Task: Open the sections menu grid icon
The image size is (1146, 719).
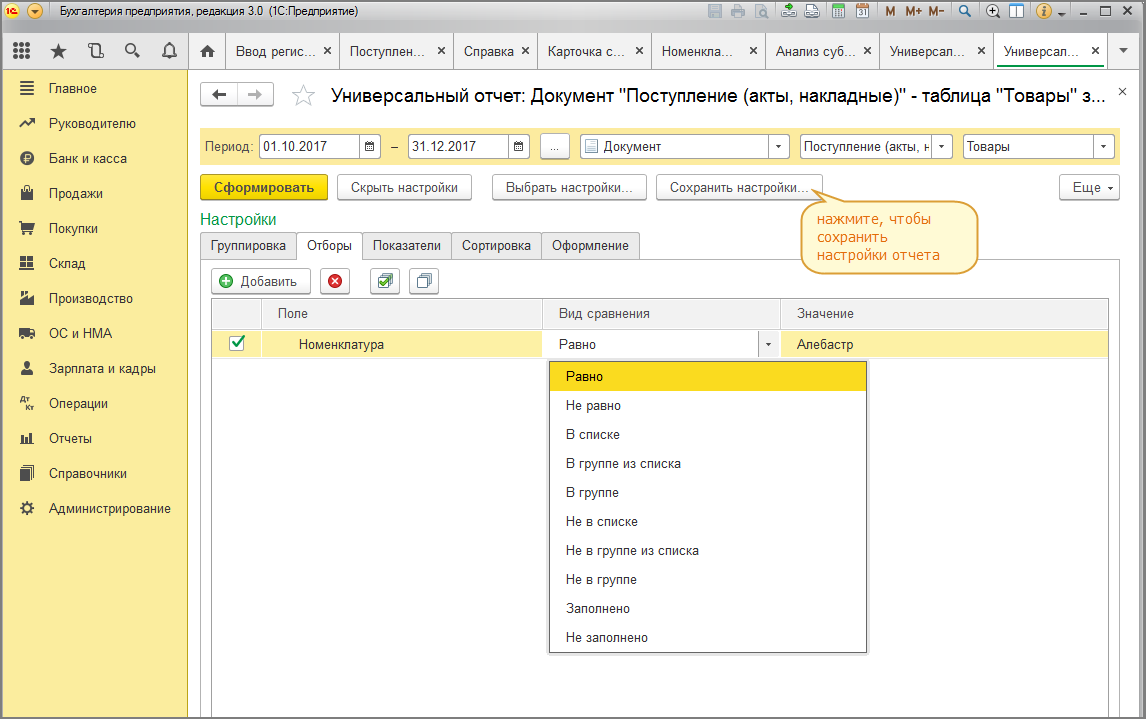Action: point(22,51)
